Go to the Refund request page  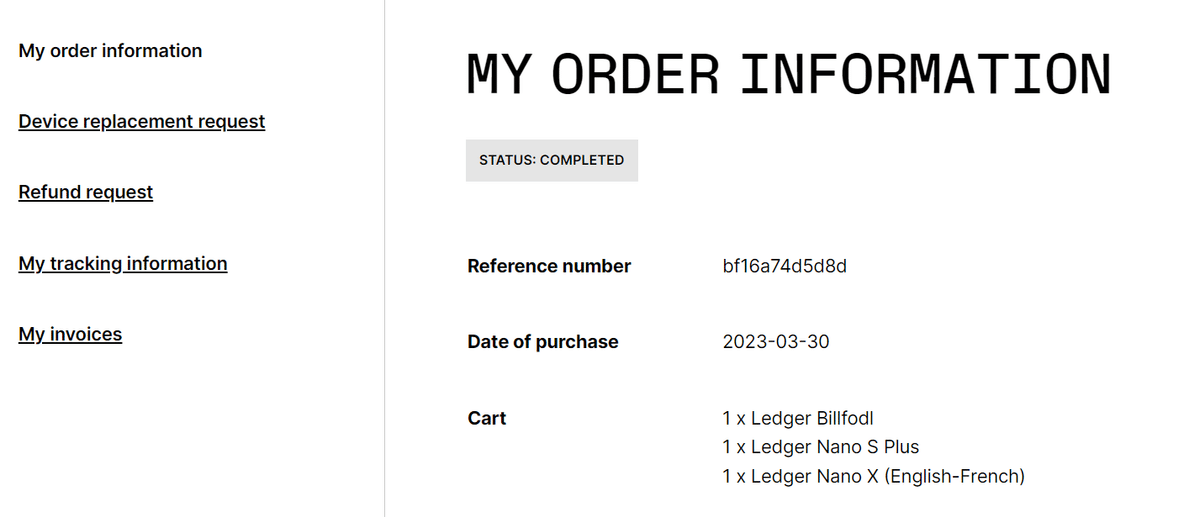pyautogui.click(x=85, y=192)
